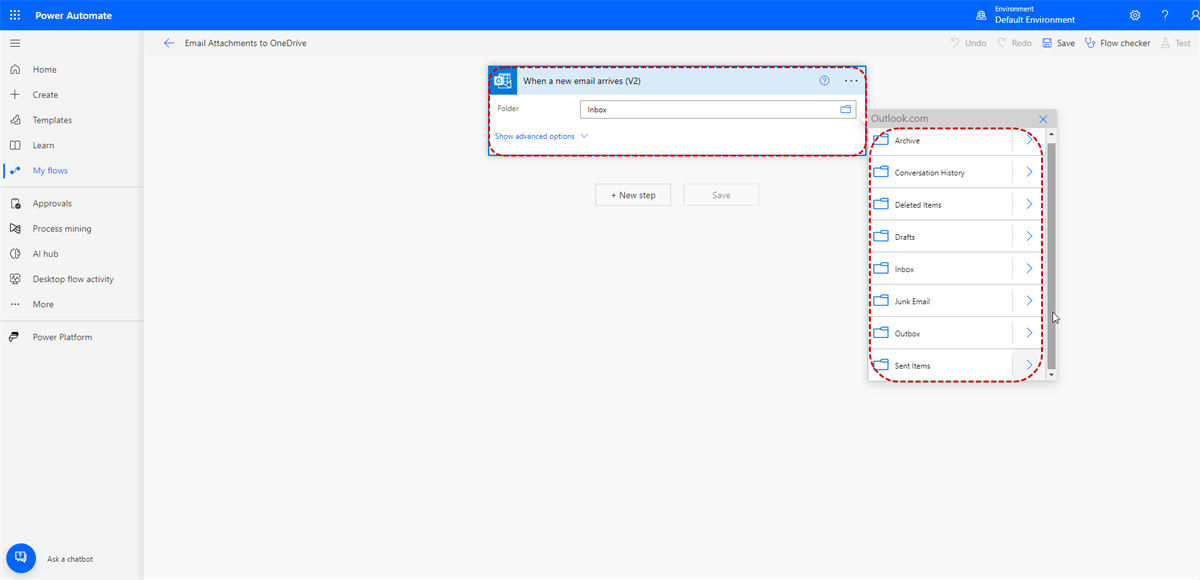Expand Junk Email subfolders chevron
This screenshot has width=1200, height=580.
pos(1029,300)
